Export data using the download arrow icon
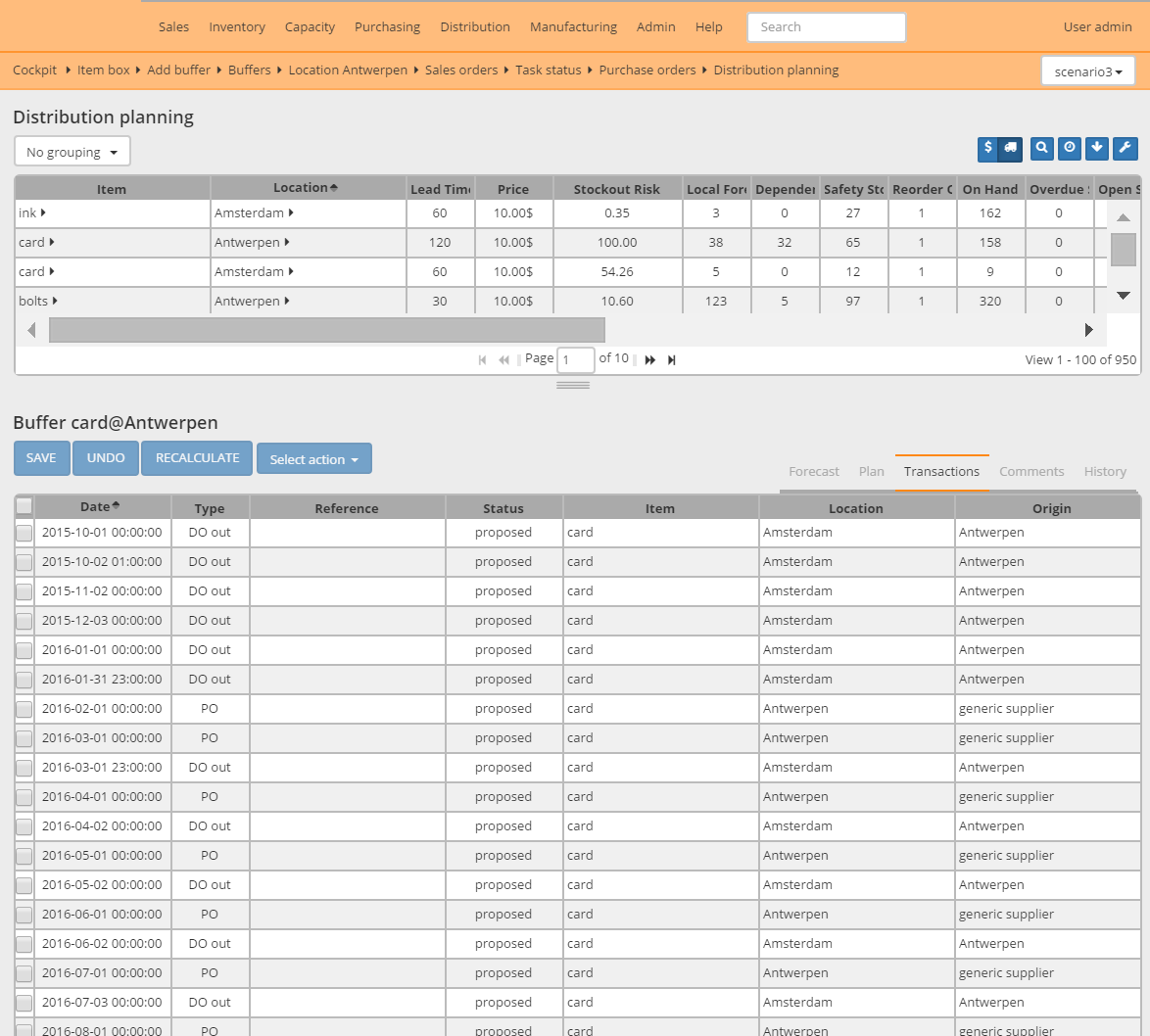 coord(1096,149)
